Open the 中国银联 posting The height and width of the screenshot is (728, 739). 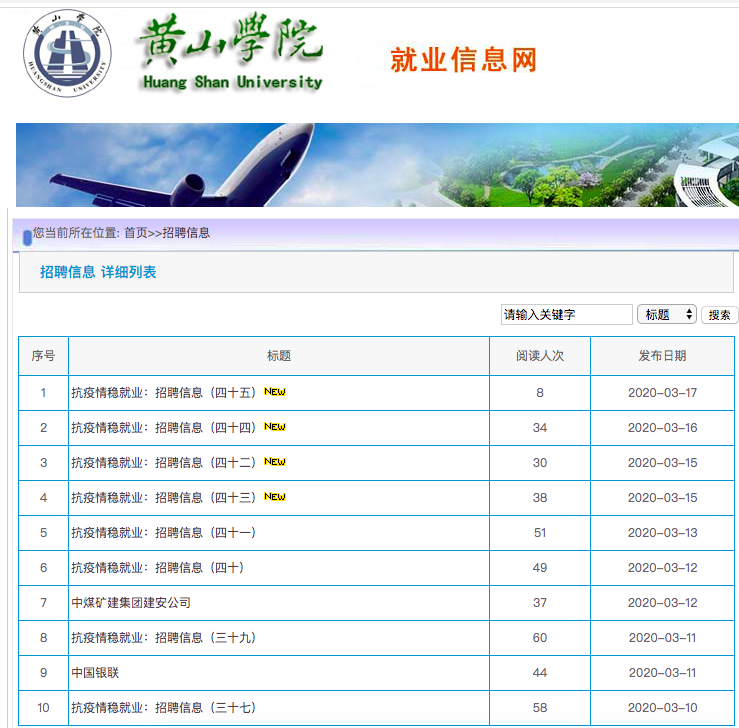95,672
